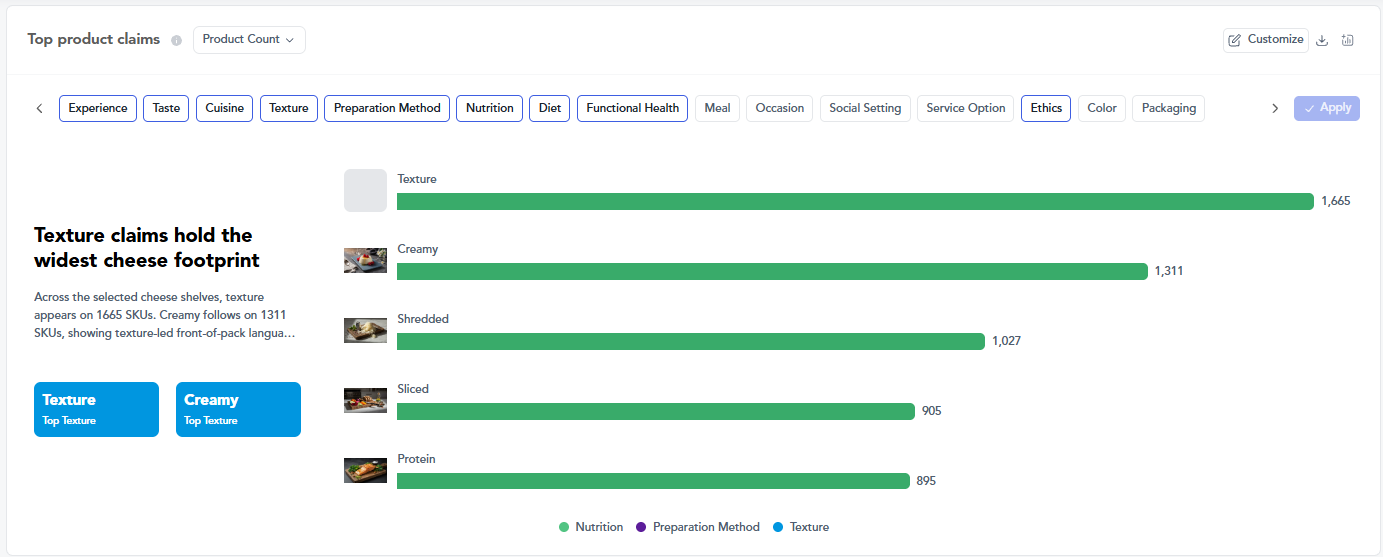Toggle the Cuisine category chip
This screenshot has width=1383, height=557.
[x=225, y=108]
